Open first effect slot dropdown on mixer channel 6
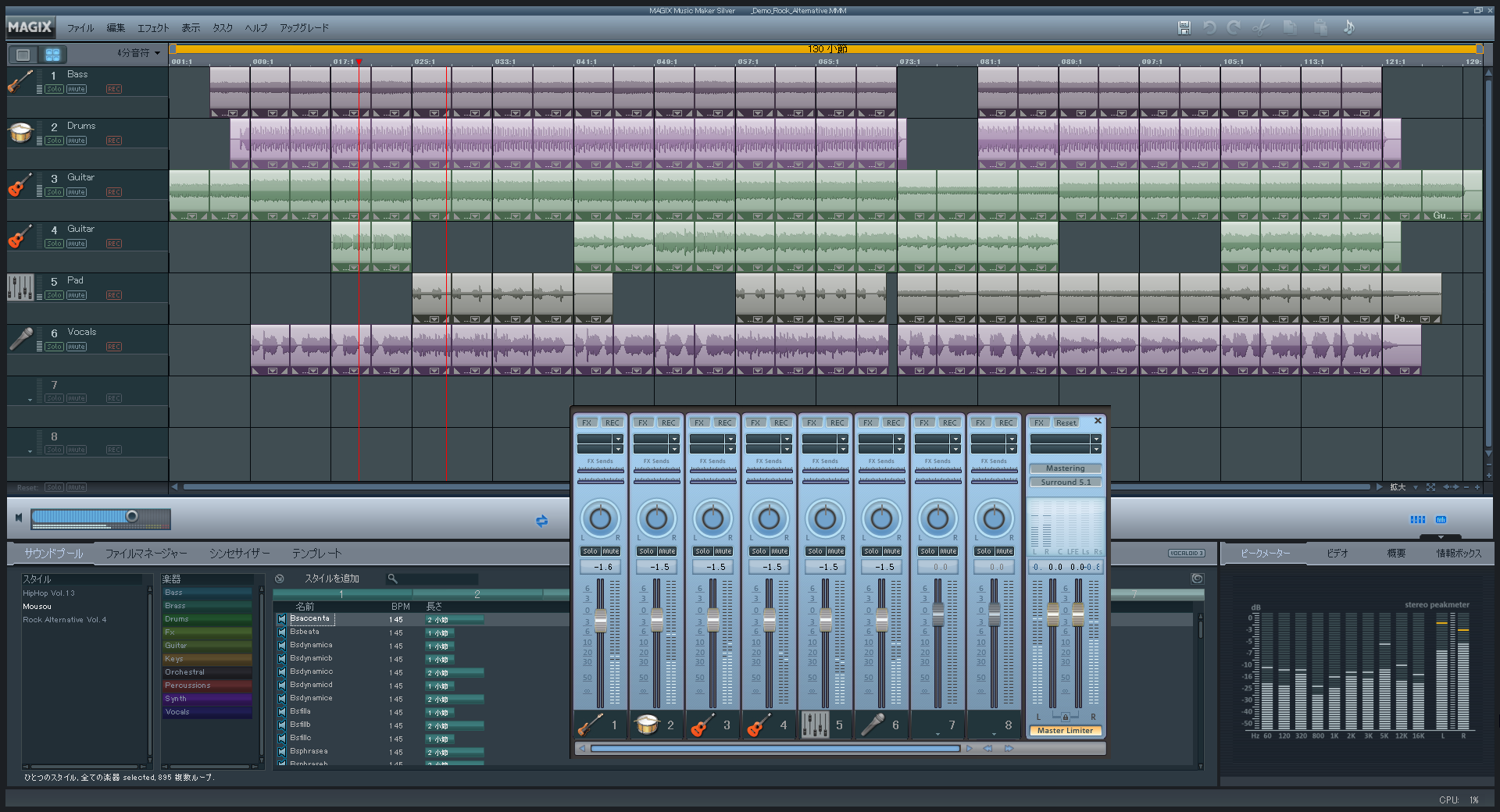The width and height of the screenshot is (1500, 812). pos(899,440)
